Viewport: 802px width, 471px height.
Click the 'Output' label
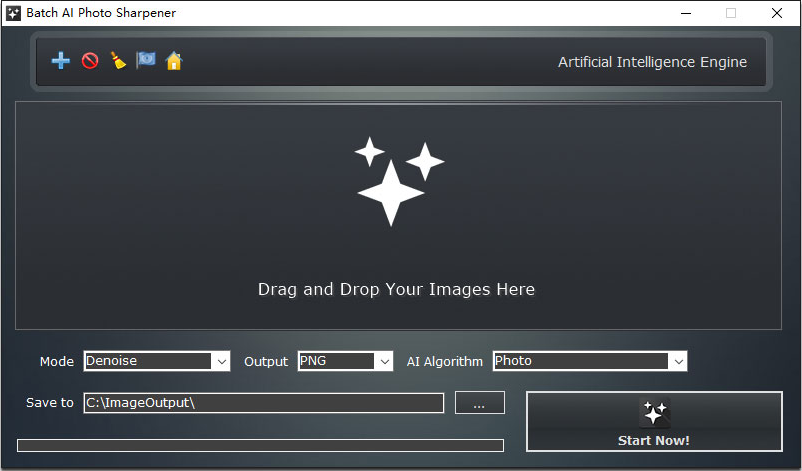point(266,362)
